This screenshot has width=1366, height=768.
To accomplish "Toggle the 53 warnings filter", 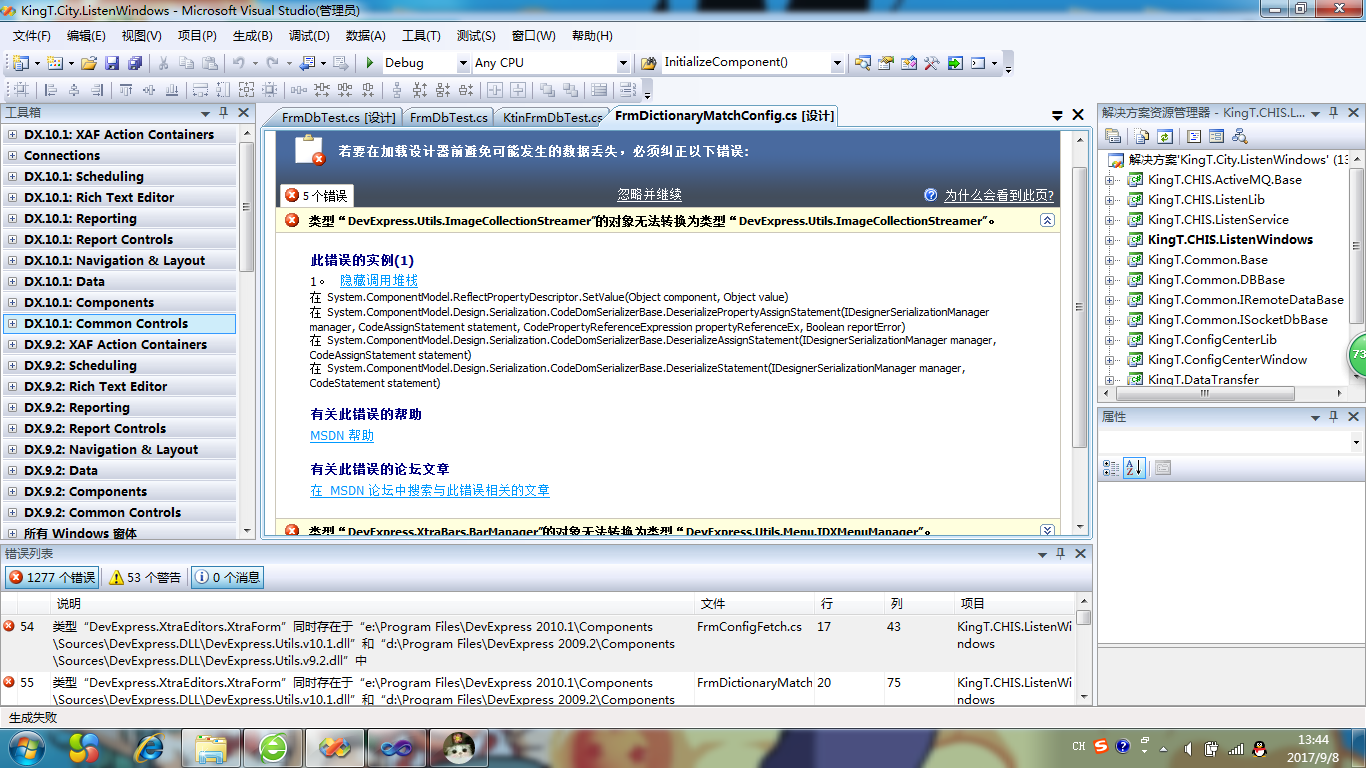I will tap(146, 577).
